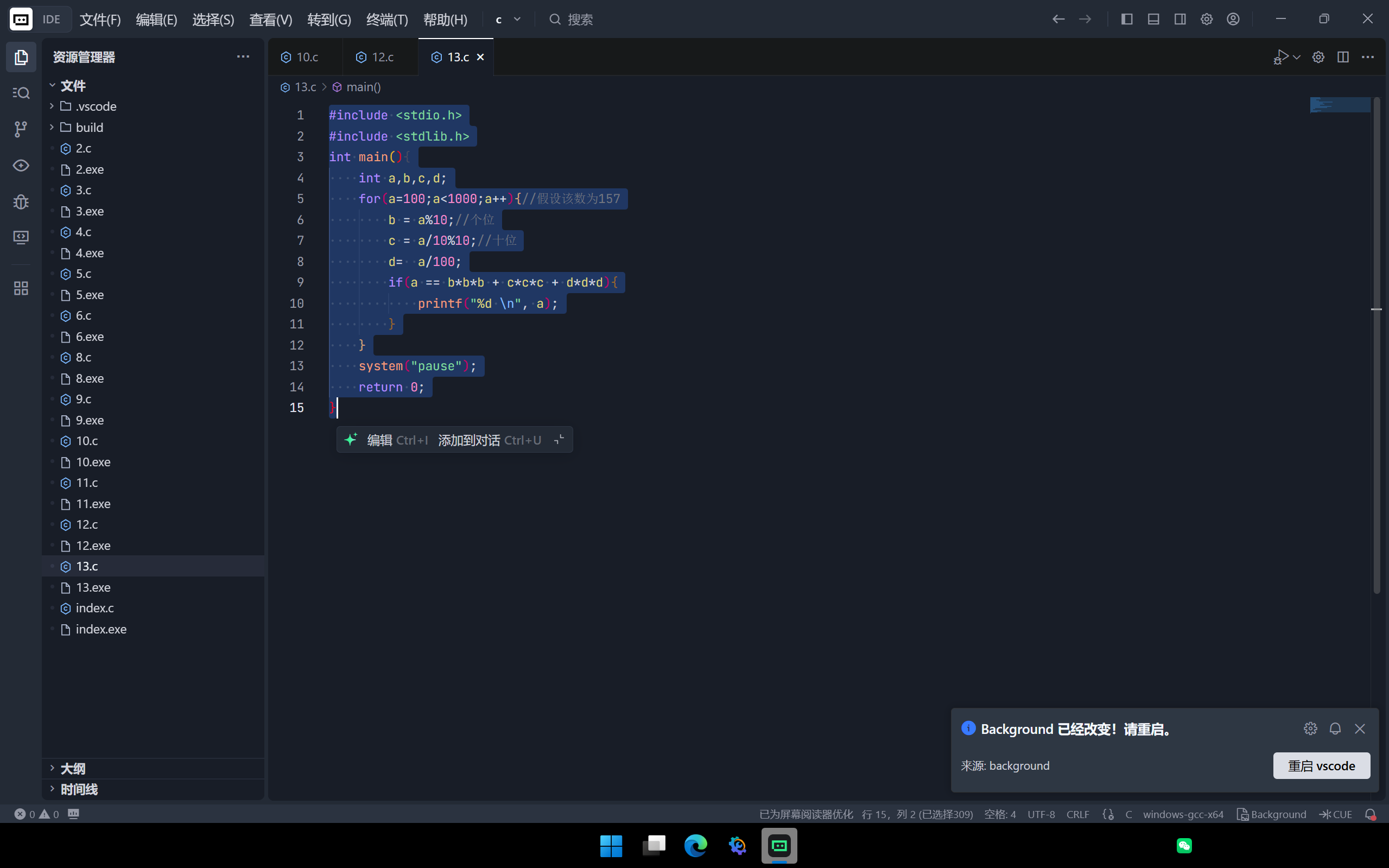Toggle the secondary sidebar layout button
Viewport: 1389px width, 868px height.
(x=1179, y=20)
